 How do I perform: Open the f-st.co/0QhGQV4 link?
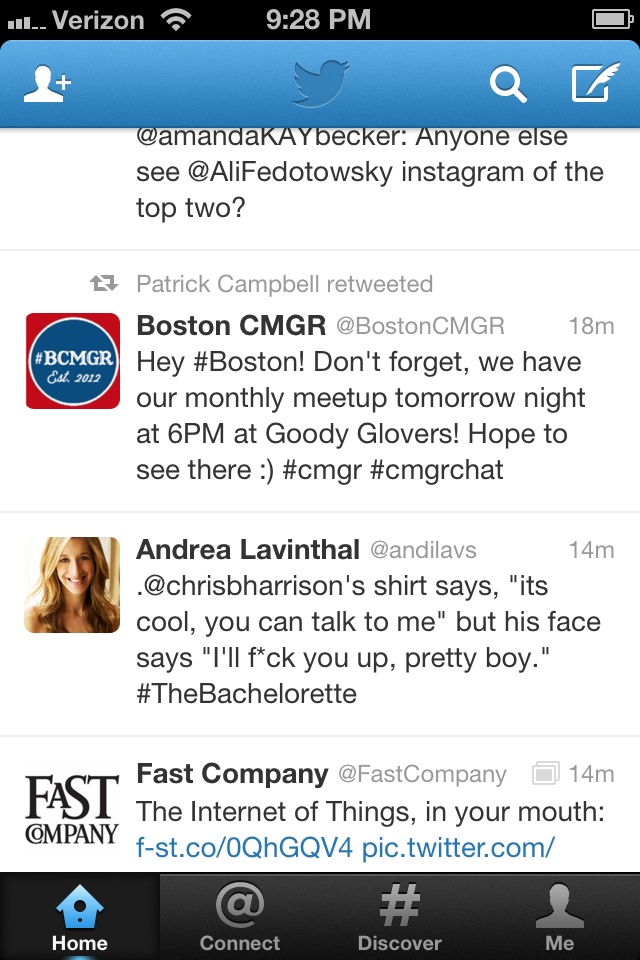tap(245, 848)
